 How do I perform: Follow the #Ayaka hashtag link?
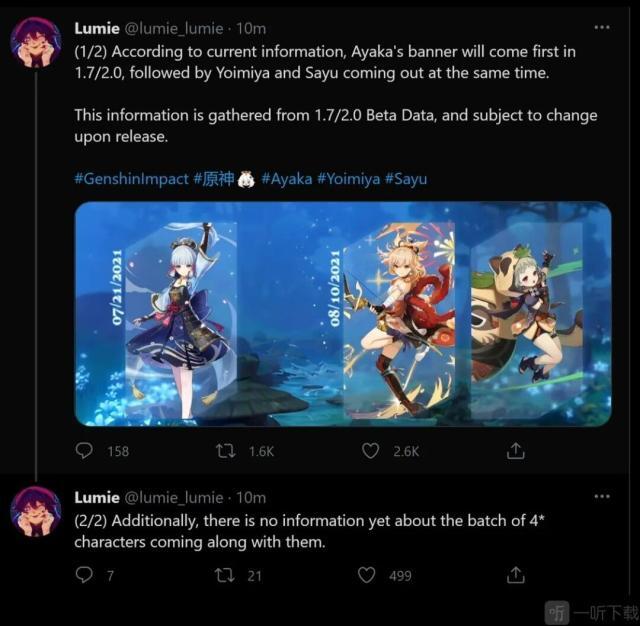tap(287, 179)
